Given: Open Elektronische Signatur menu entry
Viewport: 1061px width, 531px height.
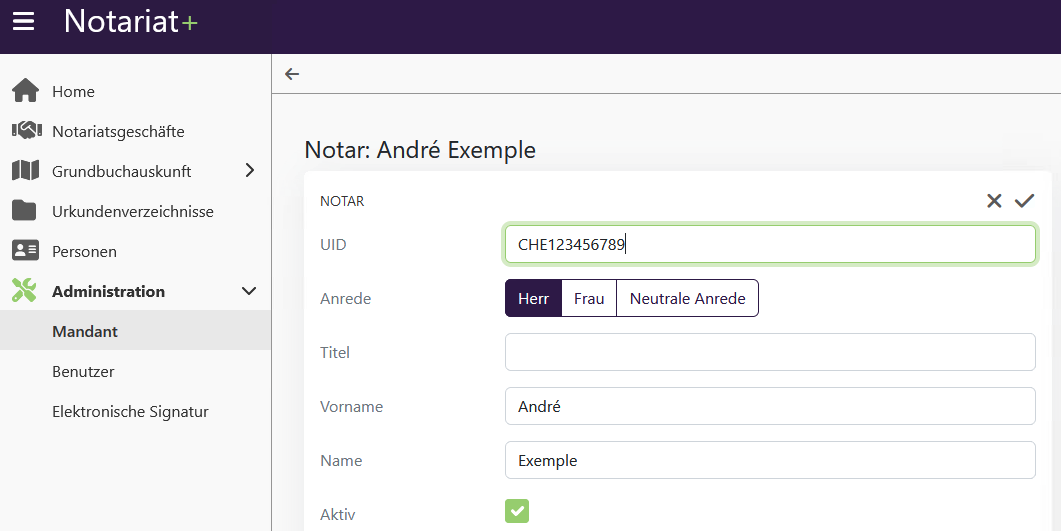Looking at the screenshot, I should [x=130, y=411].
